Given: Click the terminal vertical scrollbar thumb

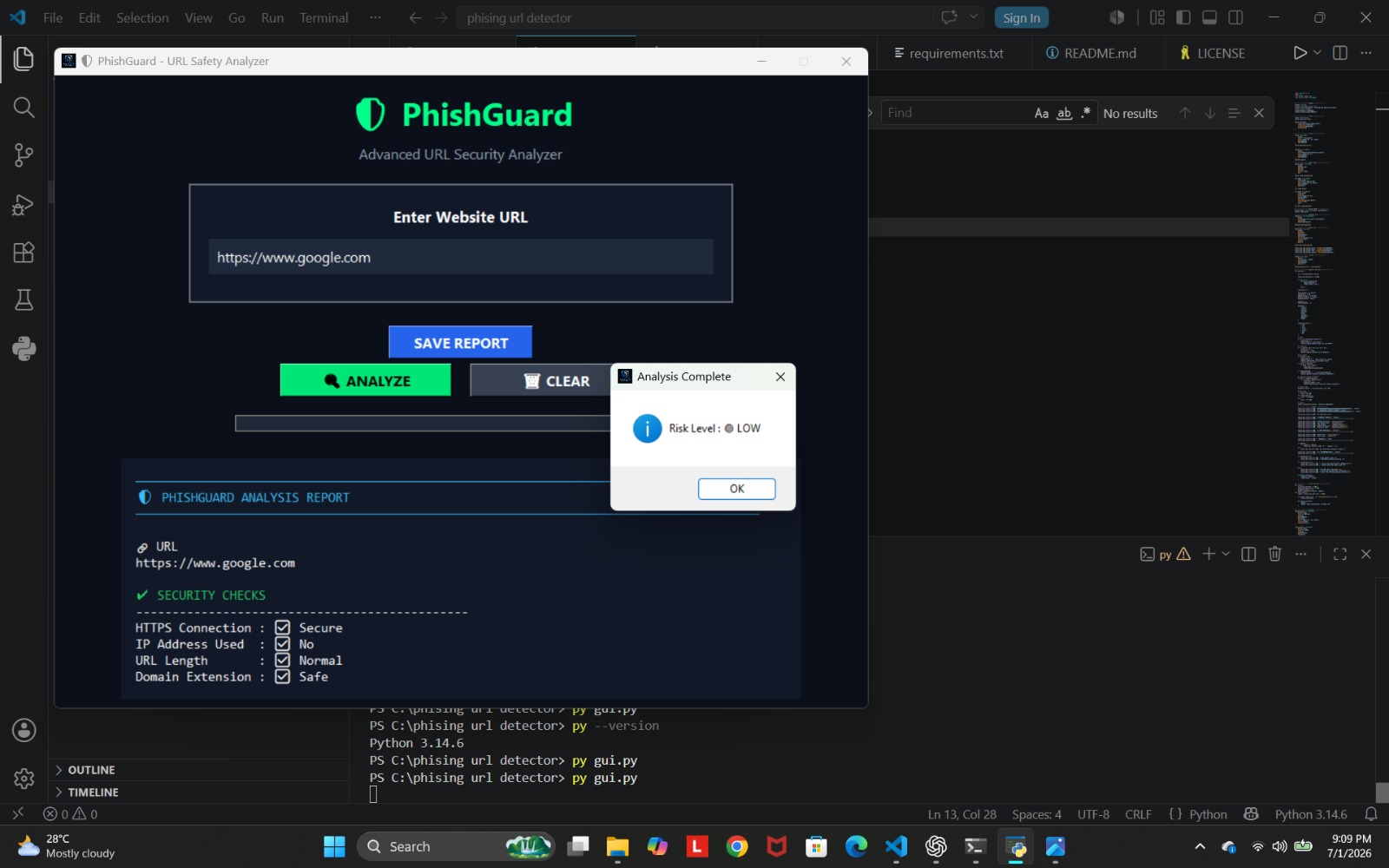Looking at the screenshot, I should (1382, 792).
